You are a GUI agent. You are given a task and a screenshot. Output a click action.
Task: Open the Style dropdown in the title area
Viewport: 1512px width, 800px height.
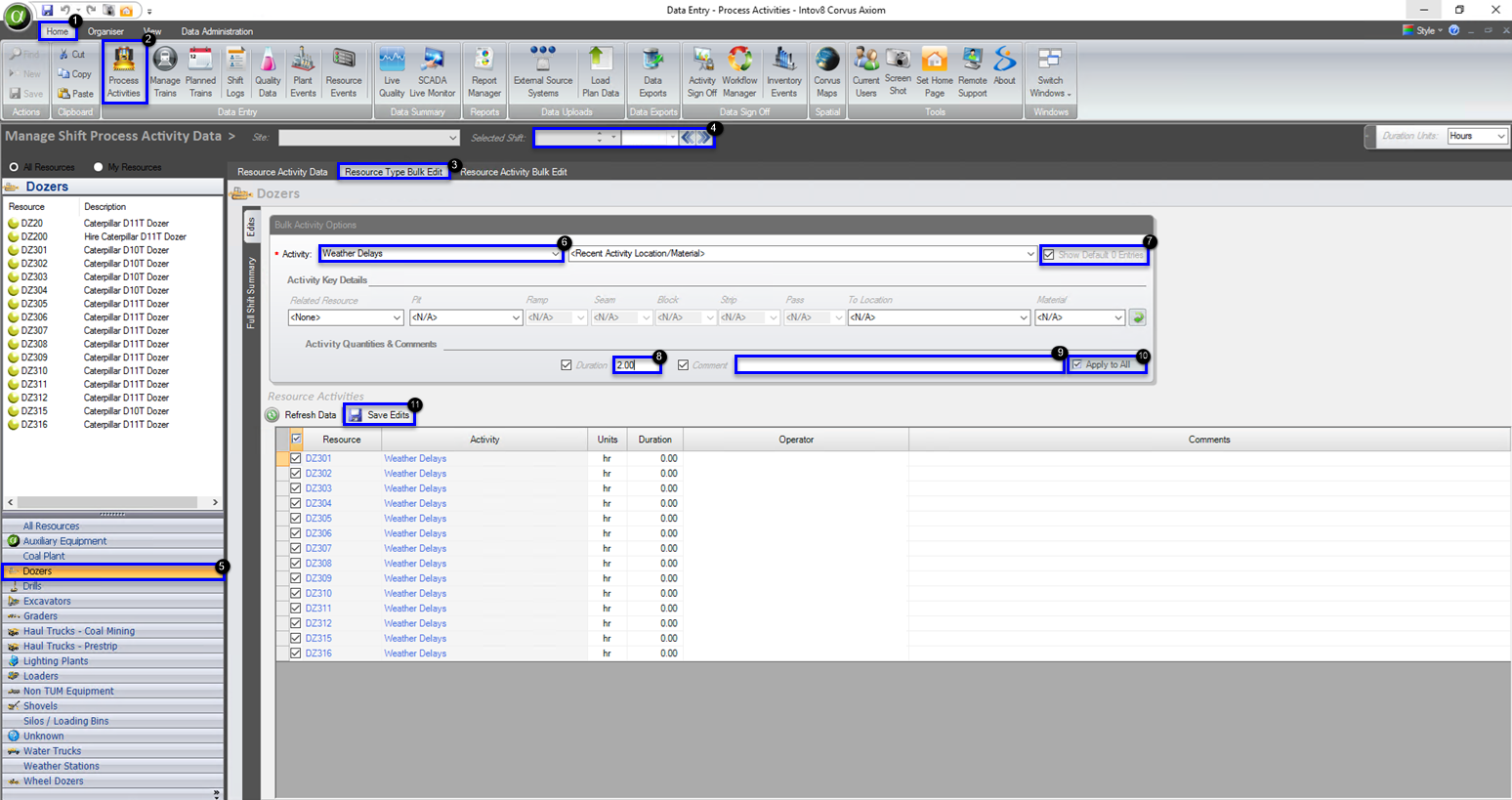tap(1422, 30)
